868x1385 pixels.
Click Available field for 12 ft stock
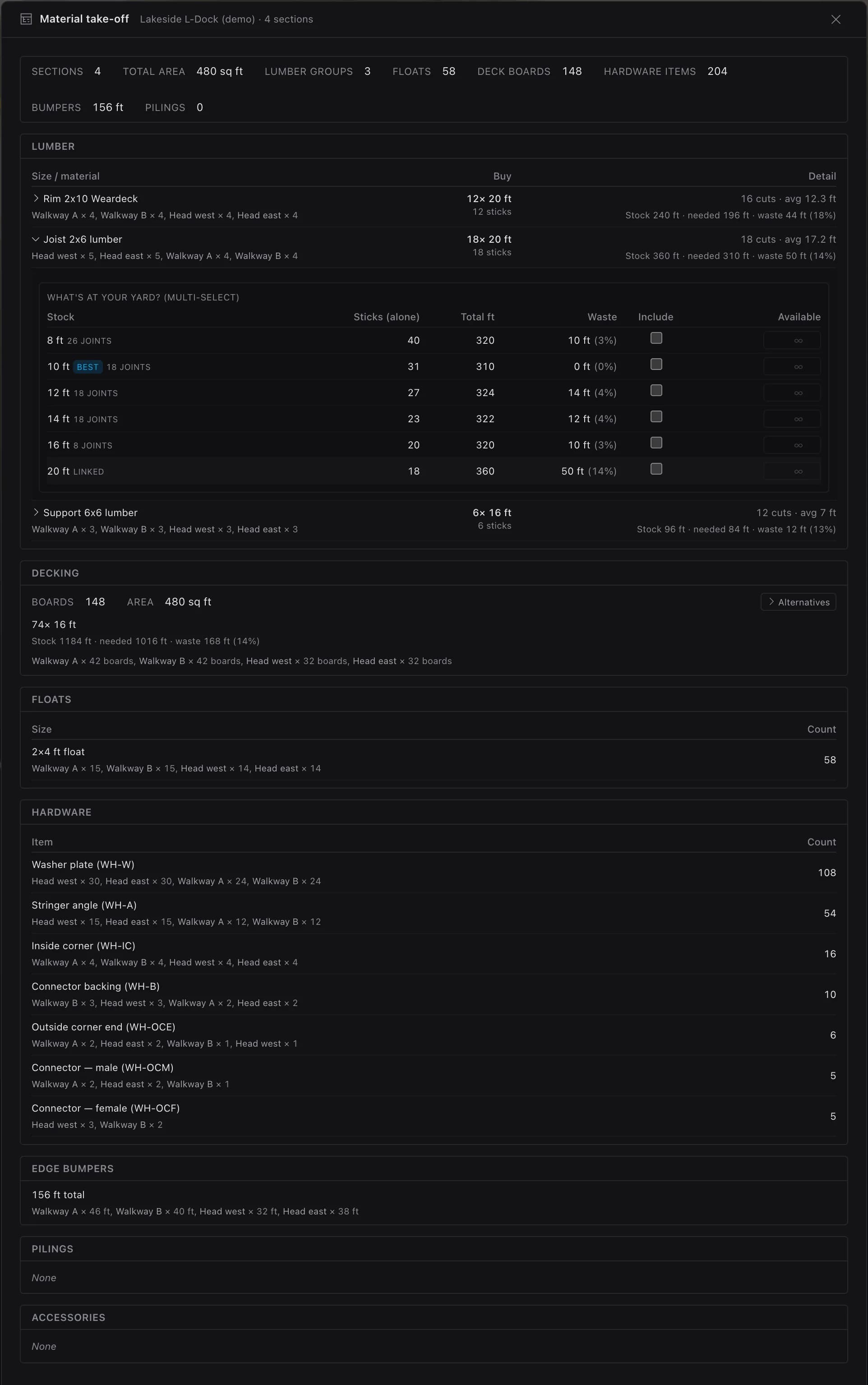pos(792,392)
